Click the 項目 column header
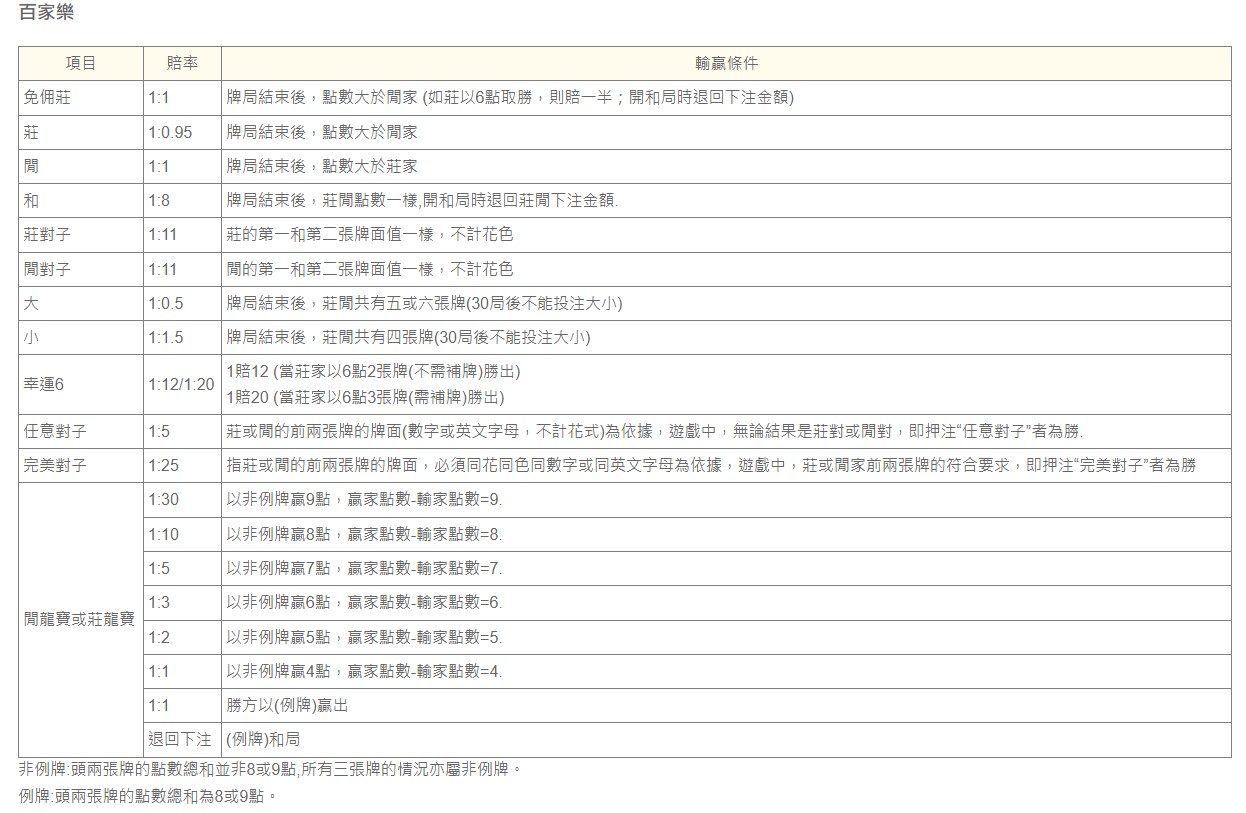The height and width of the screenshot is (813, 1246). 81,63
